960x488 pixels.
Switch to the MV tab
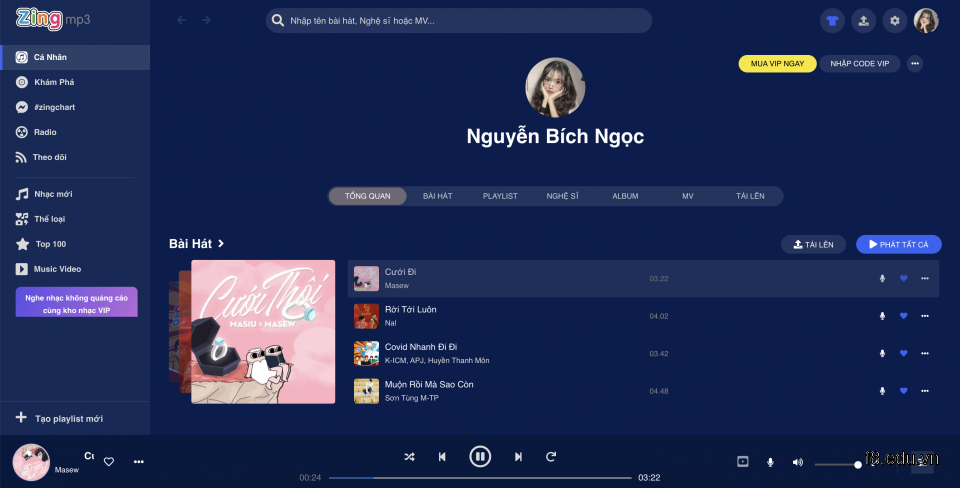(688, 196)
